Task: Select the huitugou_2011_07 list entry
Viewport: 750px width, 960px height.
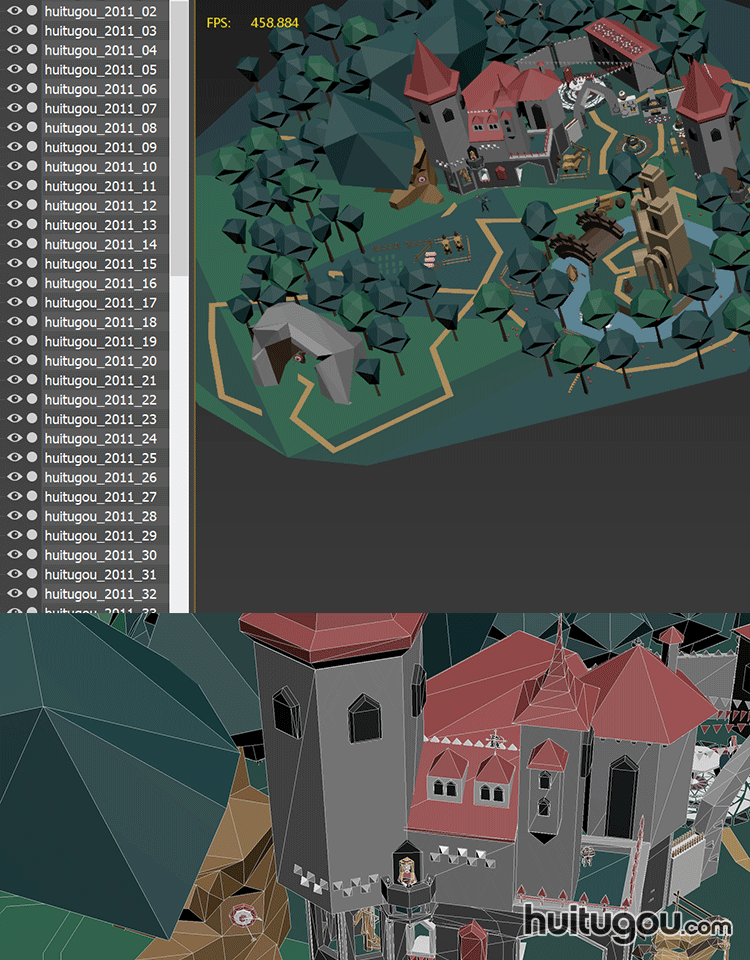Action: click(100, 109)
